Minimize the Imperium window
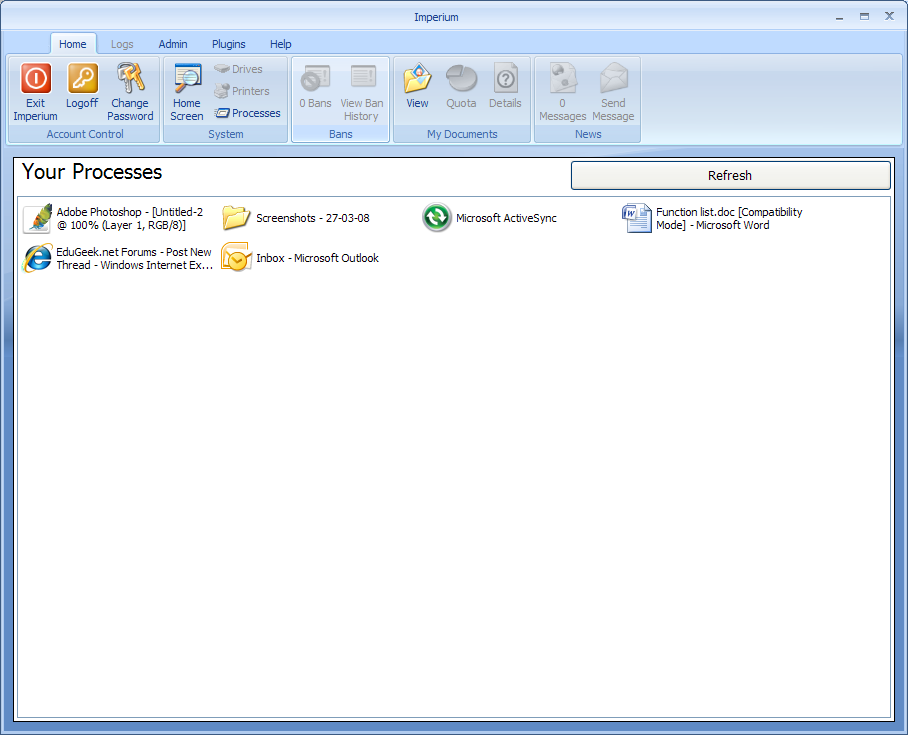Viewport: 908px width, 735px height. coord(840,17)
